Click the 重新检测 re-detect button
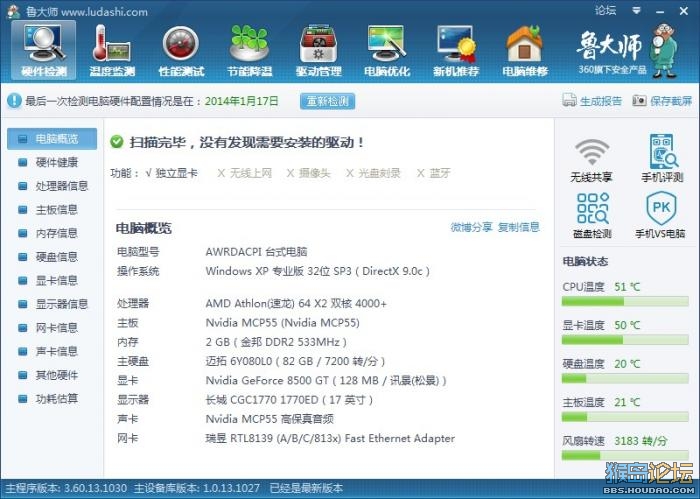The width and height of the screenshot is (700, 499). click(327, 101)
